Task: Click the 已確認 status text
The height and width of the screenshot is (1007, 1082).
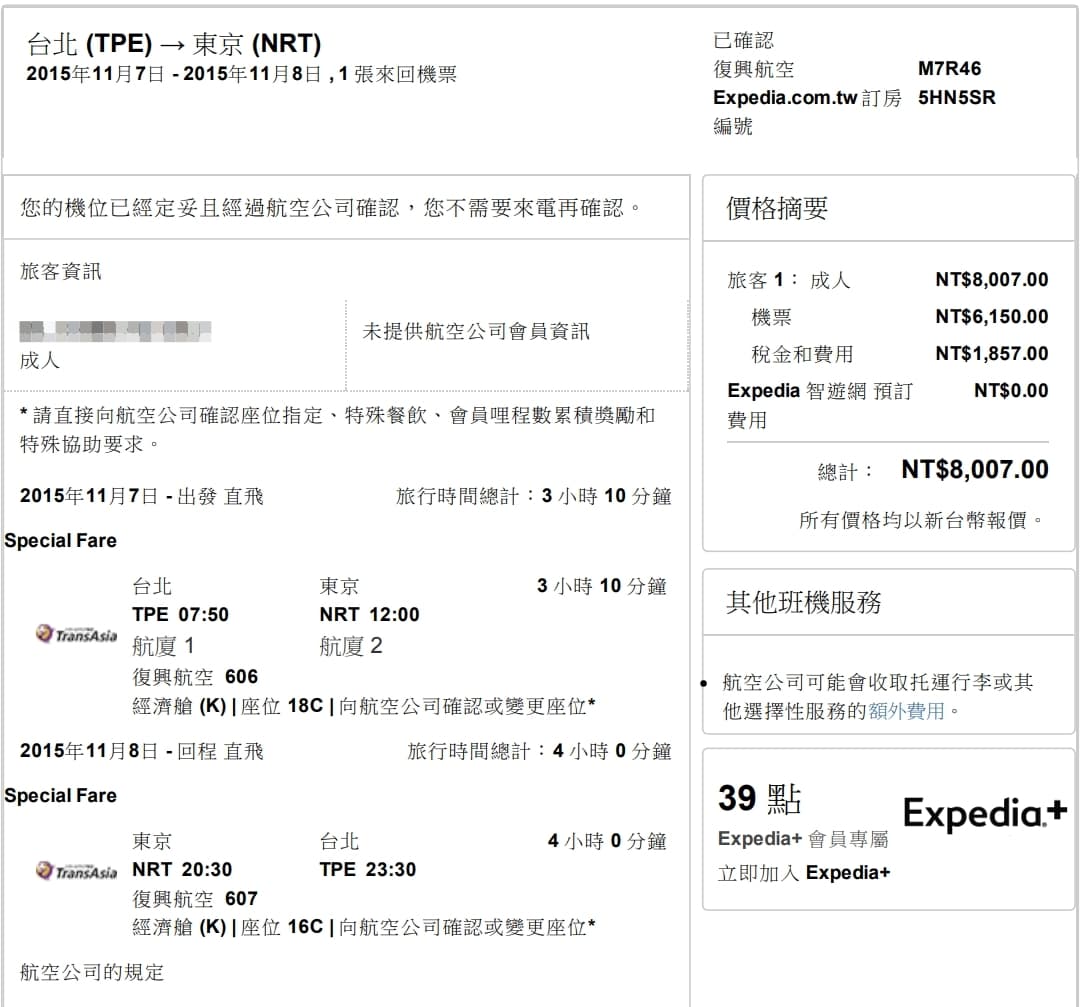Action: [x=743, y=41]
